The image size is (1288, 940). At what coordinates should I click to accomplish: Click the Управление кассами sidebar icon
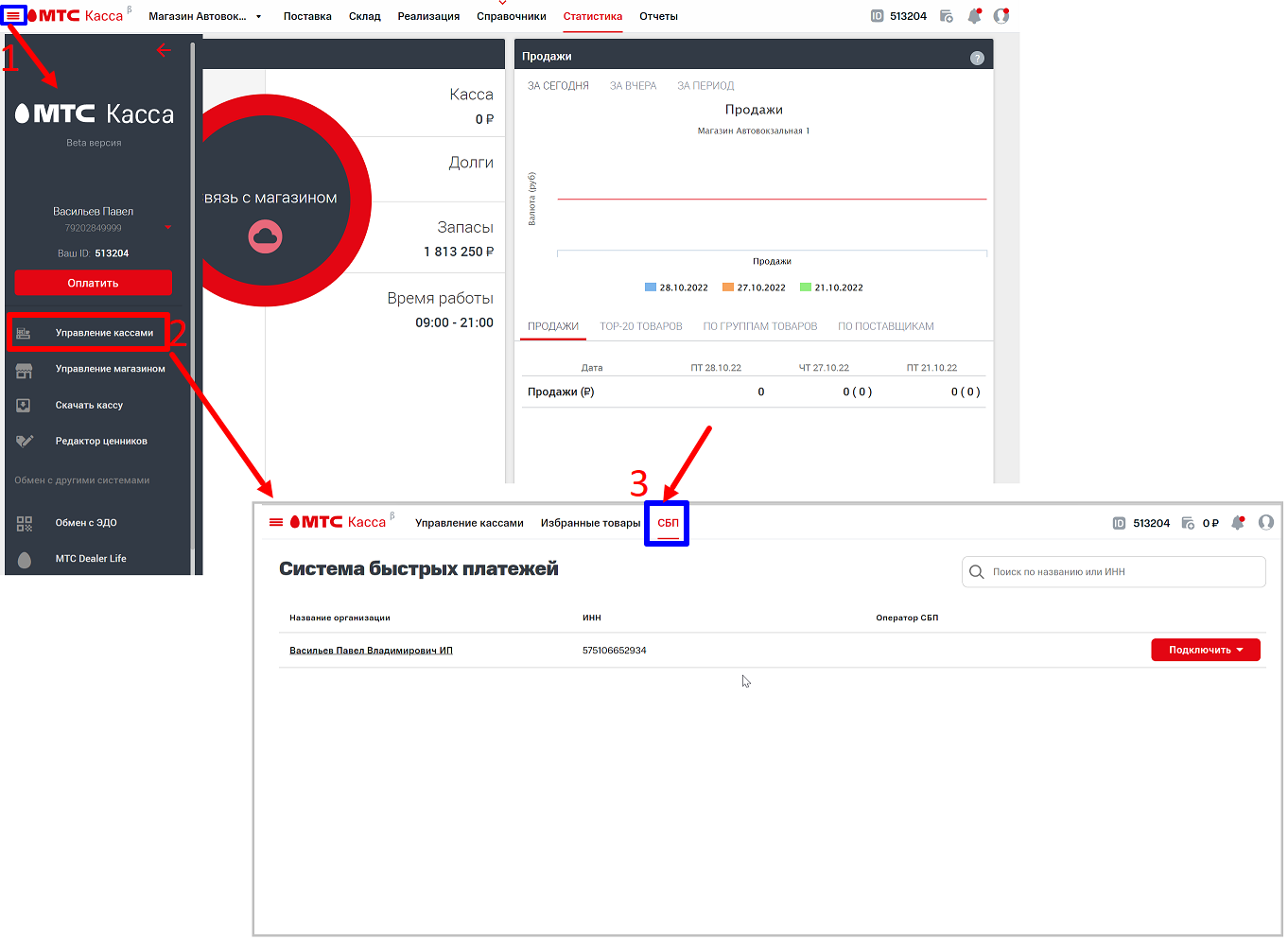[x=24, y=333]
